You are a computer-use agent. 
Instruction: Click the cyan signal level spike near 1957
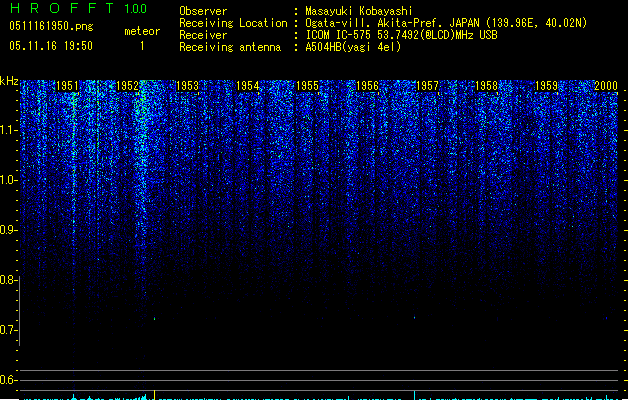[414, 395]
